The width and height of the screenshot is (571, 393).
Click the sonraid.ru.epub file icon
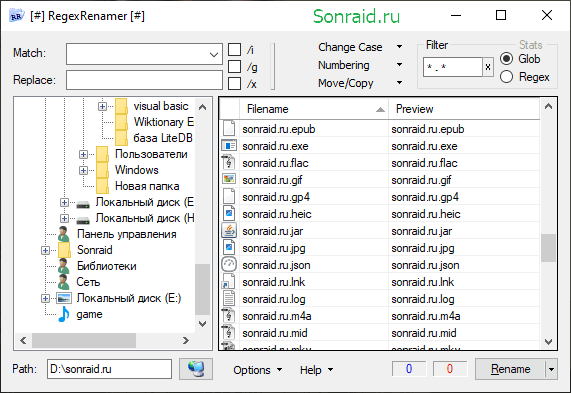click(x=229, y=129)
